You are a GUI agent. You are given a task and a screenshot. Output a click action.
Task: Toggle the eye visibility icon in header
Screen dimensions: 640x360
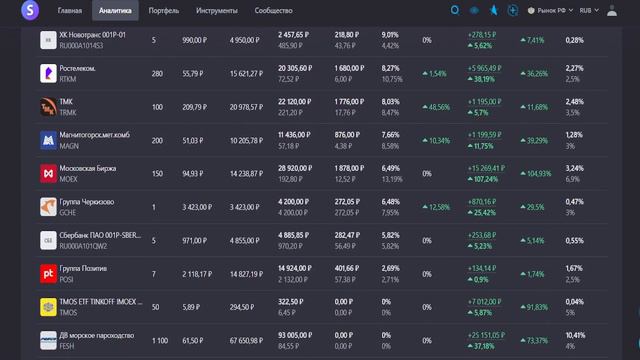coord(474,11)
